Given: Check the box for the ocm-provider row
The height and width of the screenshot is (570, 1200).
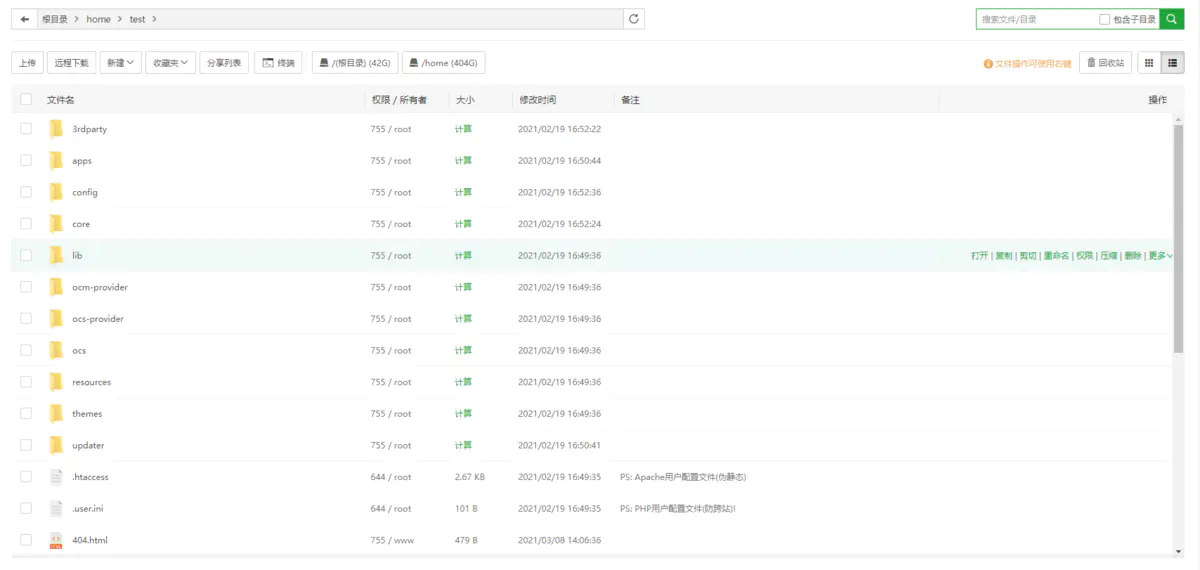Looking at the screenshot, I should coord(26,287).
